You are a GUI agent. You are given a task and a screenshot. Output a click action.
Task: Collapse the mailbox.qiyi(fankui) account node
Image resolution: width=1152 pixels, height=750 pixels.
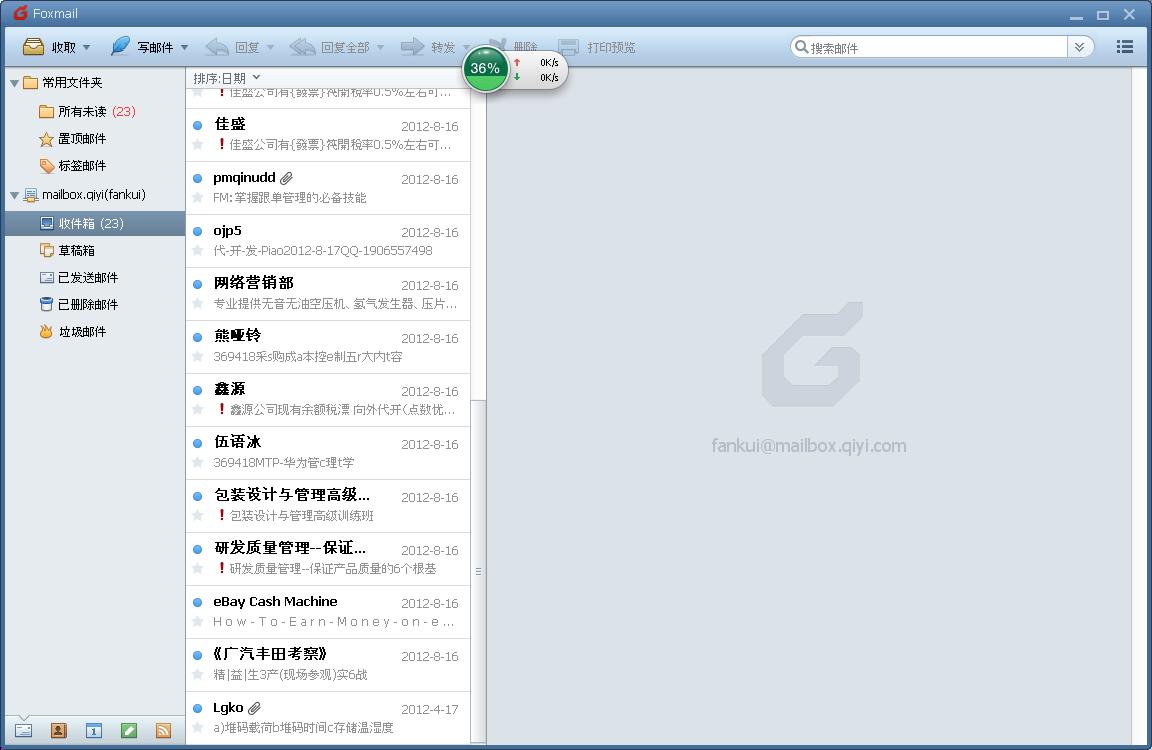[14, 195]
